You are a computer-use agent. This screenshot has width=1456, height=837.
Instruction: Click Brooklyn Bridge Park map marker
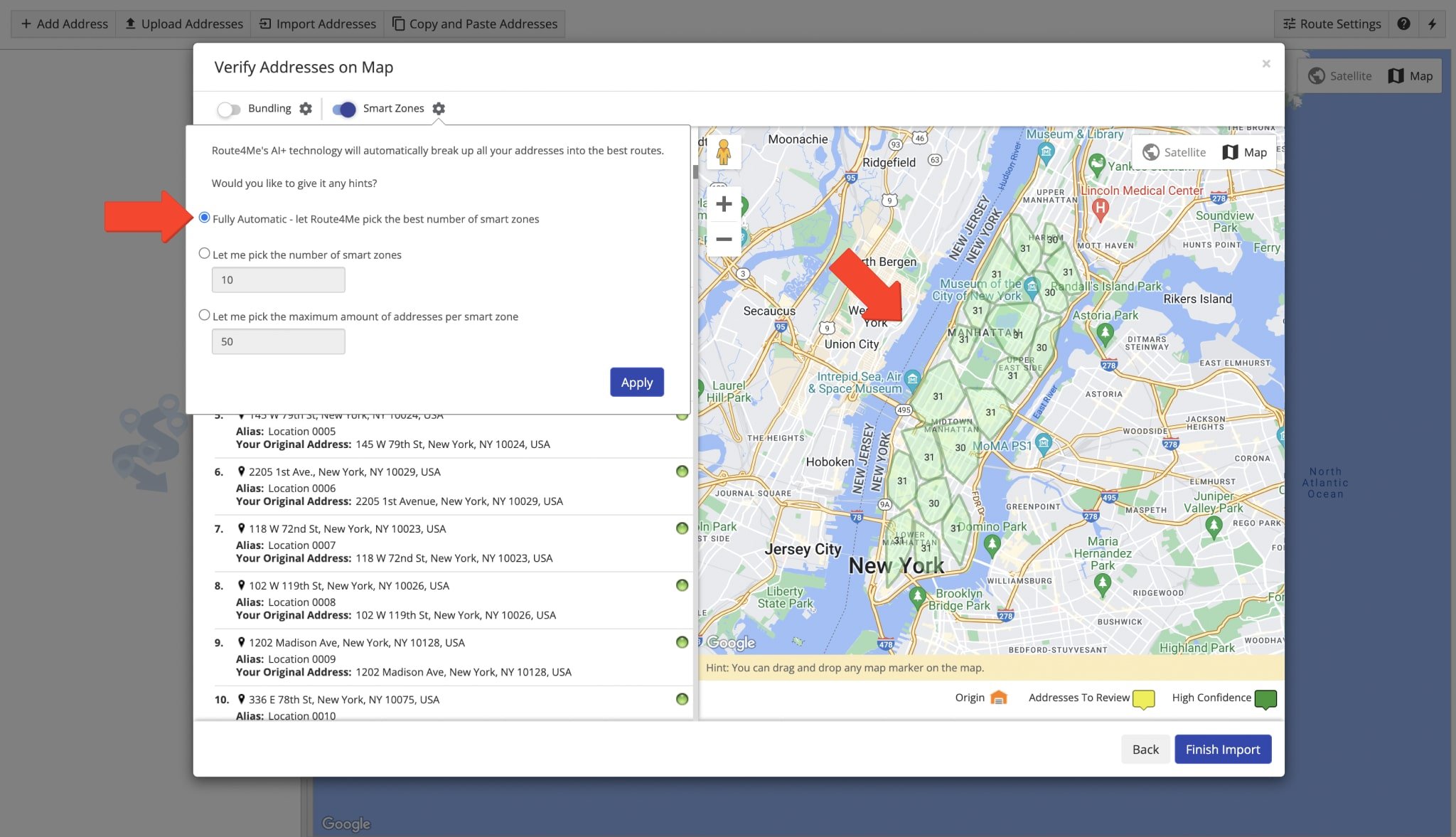918,596
